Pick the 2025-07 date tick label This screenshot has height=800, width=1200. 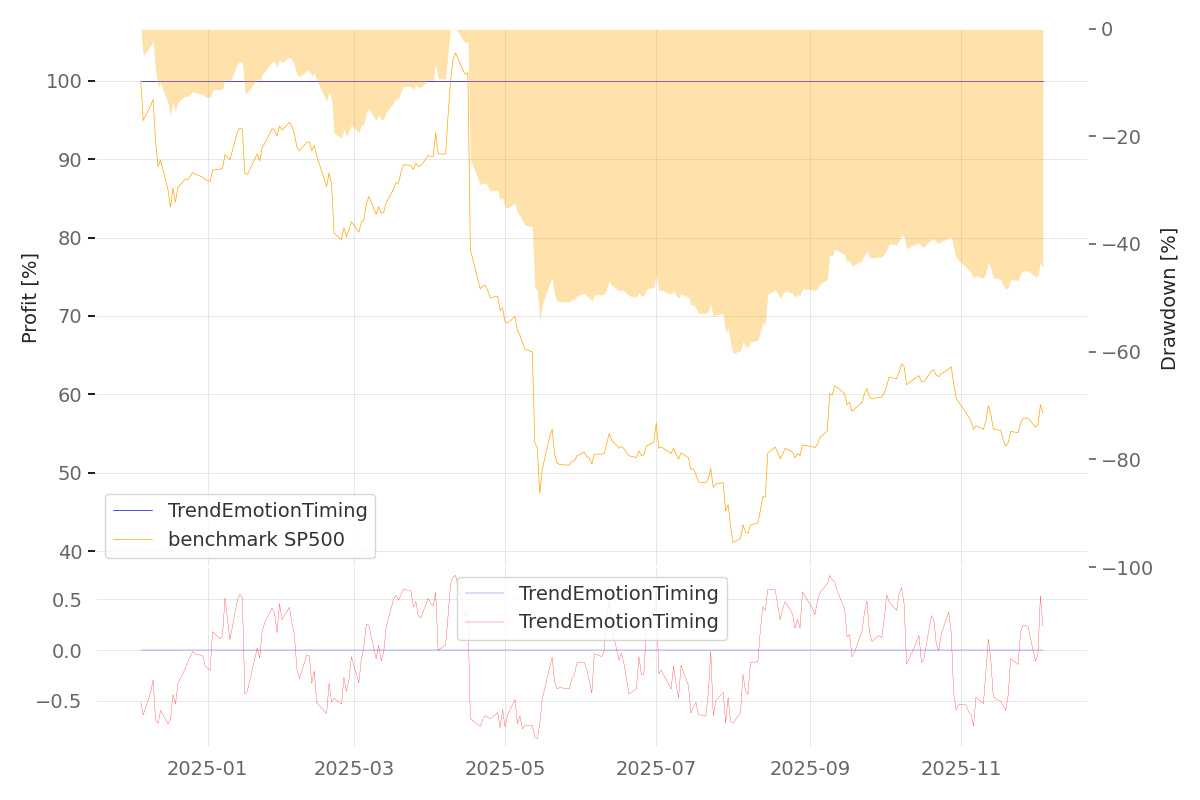656,769
